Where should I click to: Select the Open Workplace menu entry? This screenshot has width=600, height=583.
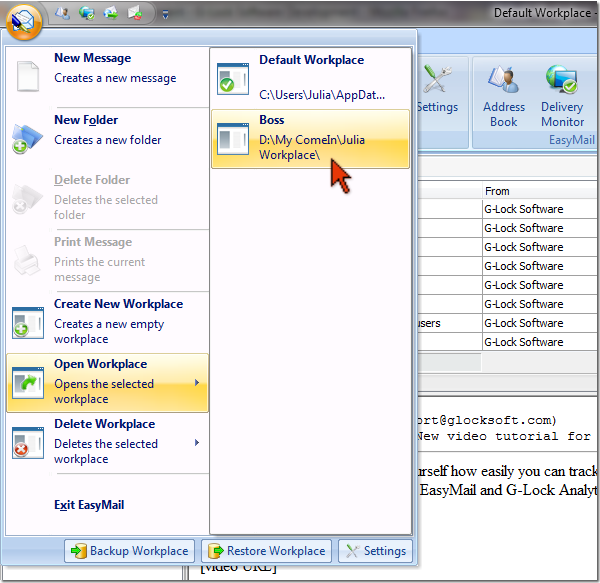tap(108, 383)
